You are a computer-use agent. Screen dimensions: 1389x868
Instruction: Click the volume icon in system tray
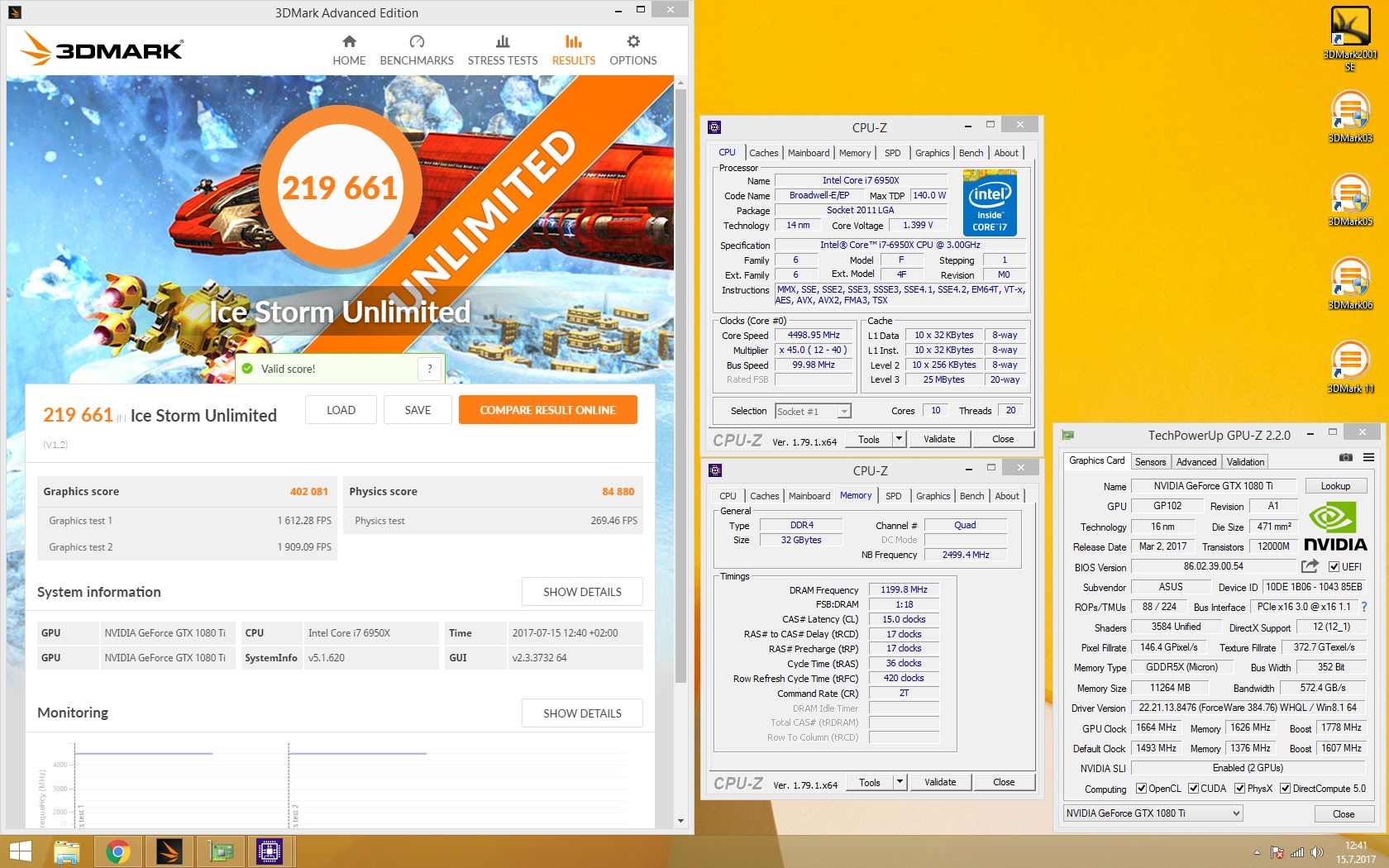[1317, 852]
